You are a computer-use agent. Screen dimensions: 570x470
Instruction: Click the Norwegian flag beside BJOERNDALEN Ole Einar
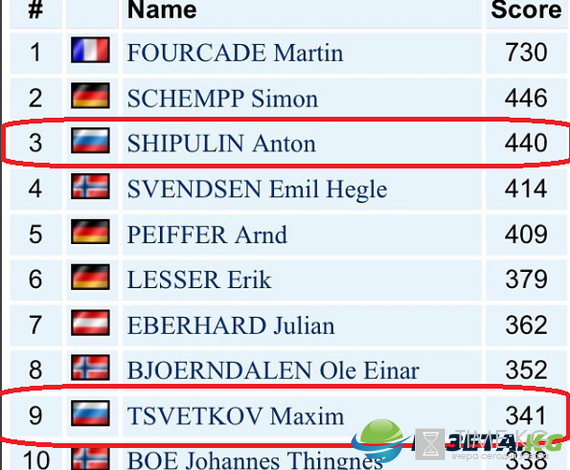pyautogui.click(x=90, y=367)
